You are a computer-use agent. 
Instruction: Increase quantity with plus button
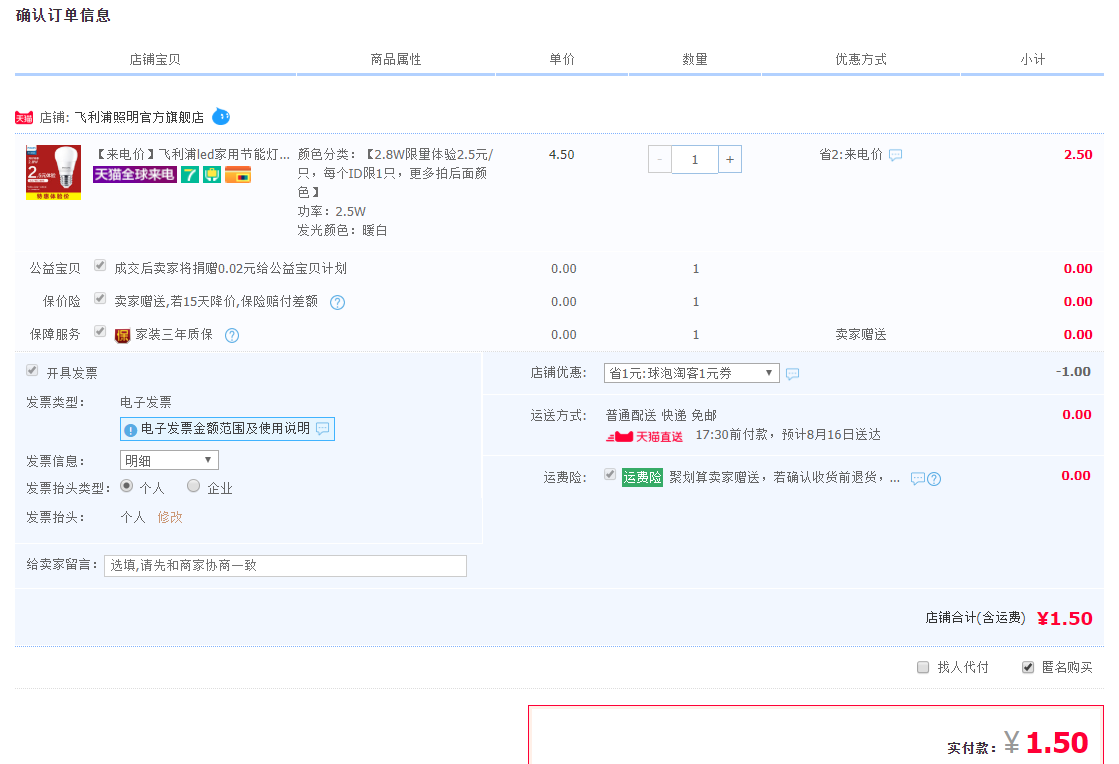(730, 160)
